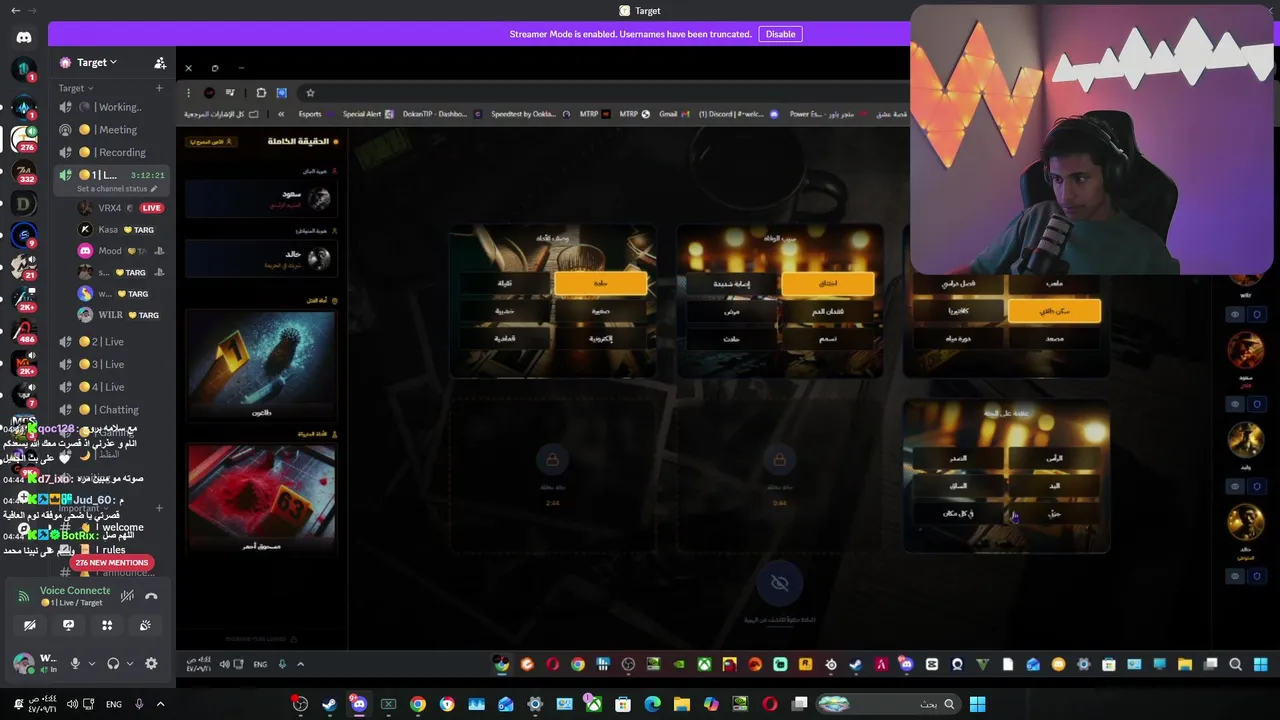The width and height of the screenshot is (1280, 720).
Task: Disconnect from voice with the hang-up icon
Action: (151, 596)
